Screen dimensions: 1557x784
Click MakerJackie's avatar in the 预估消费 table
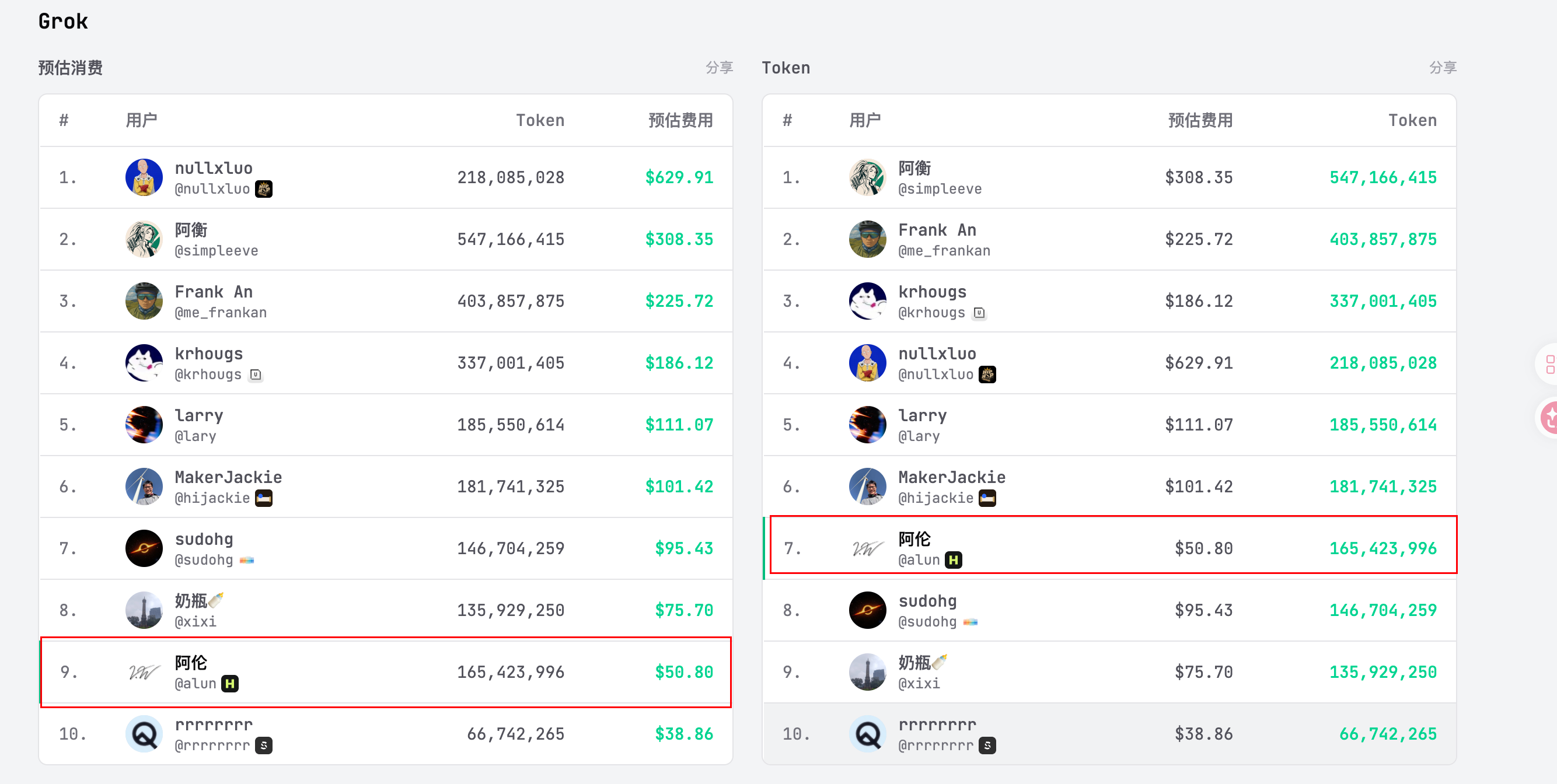point(144,487)
